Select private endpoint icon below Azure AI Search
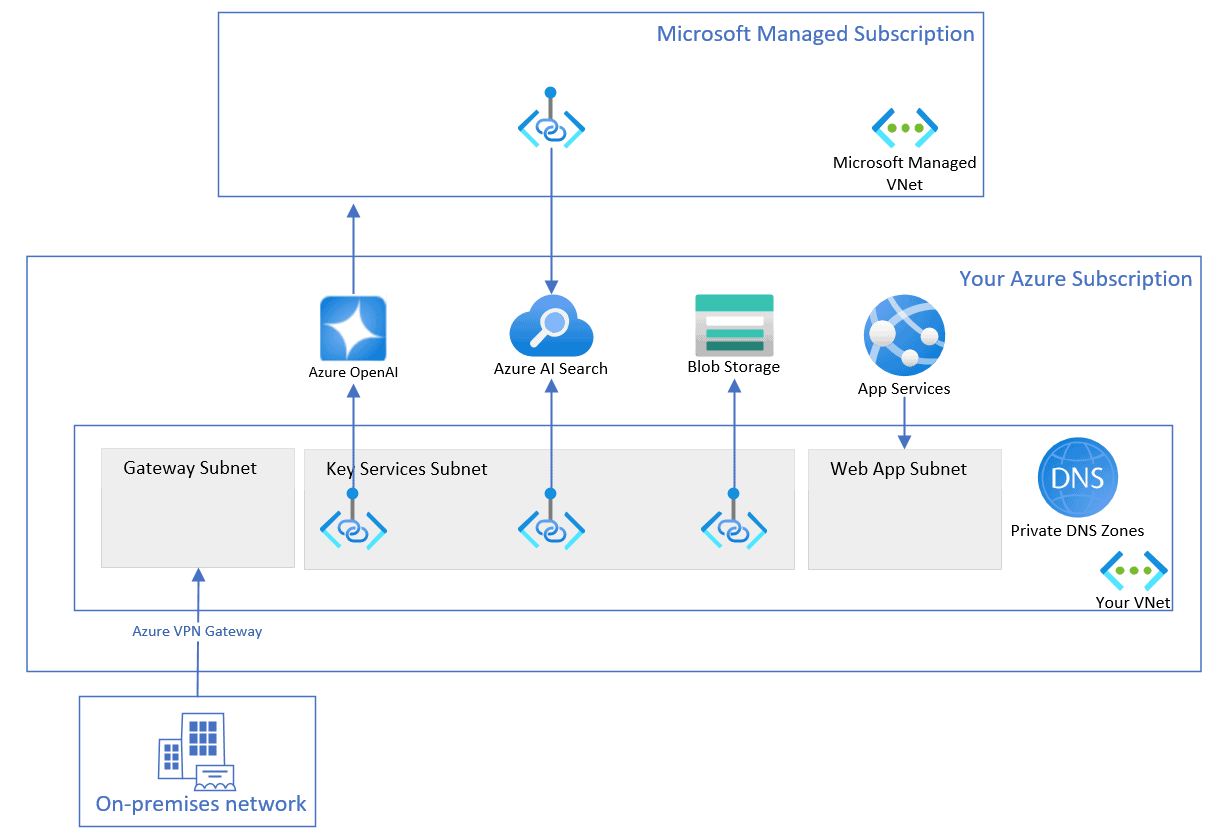 (x=551, y=520)
